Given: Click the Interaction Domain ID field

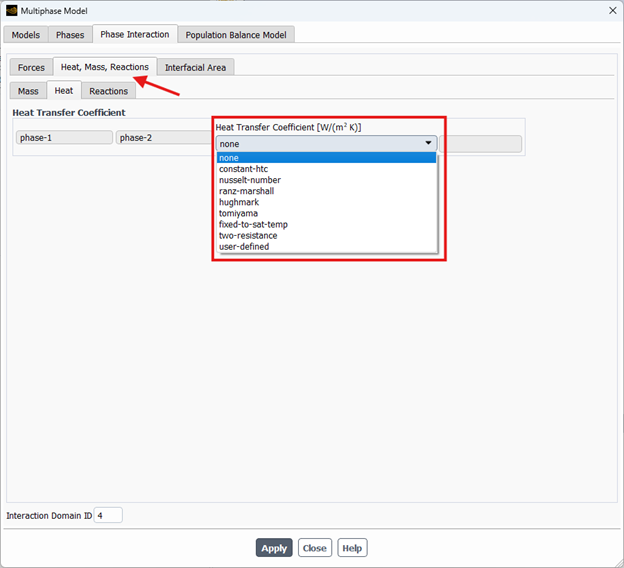Looking at the screenshot, I should coord(108,515).
